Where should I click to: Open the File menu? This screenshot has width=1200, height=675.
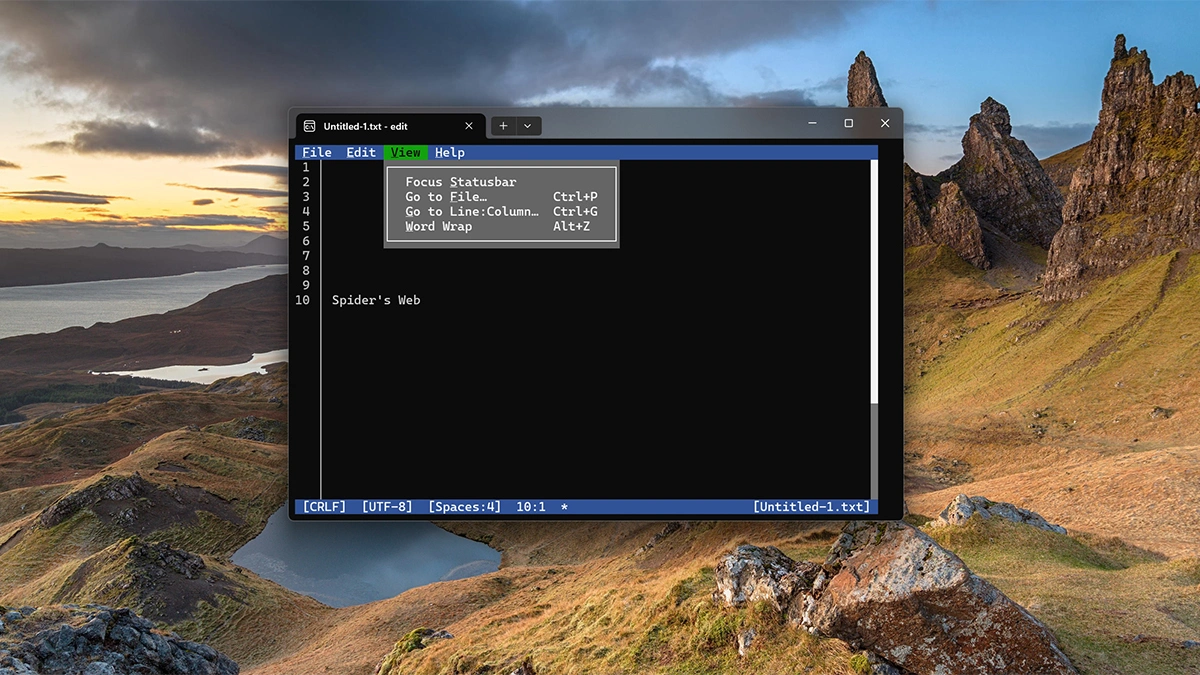tap(317, 153)
